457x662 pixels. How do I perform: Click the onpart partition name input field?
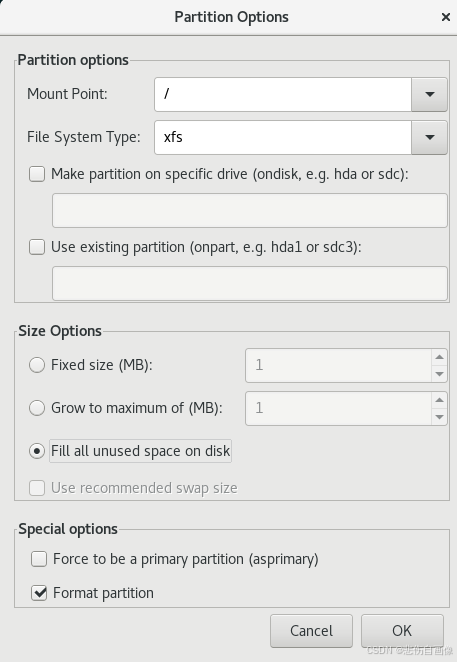pyautogui.click(x=250, y=283)
